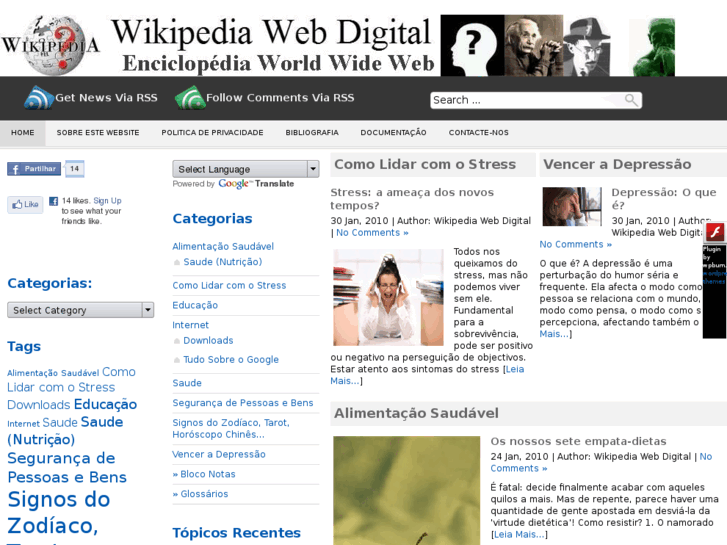The width and height of the screenshot is (727, 545).
Task: Go to the HOME menu item
Action: coord(23,133)
